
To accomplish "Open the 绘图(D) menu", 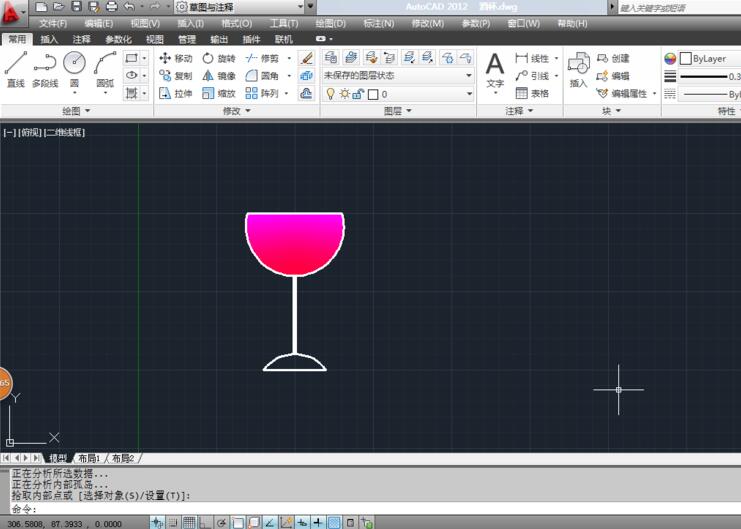I will point(330,23).
